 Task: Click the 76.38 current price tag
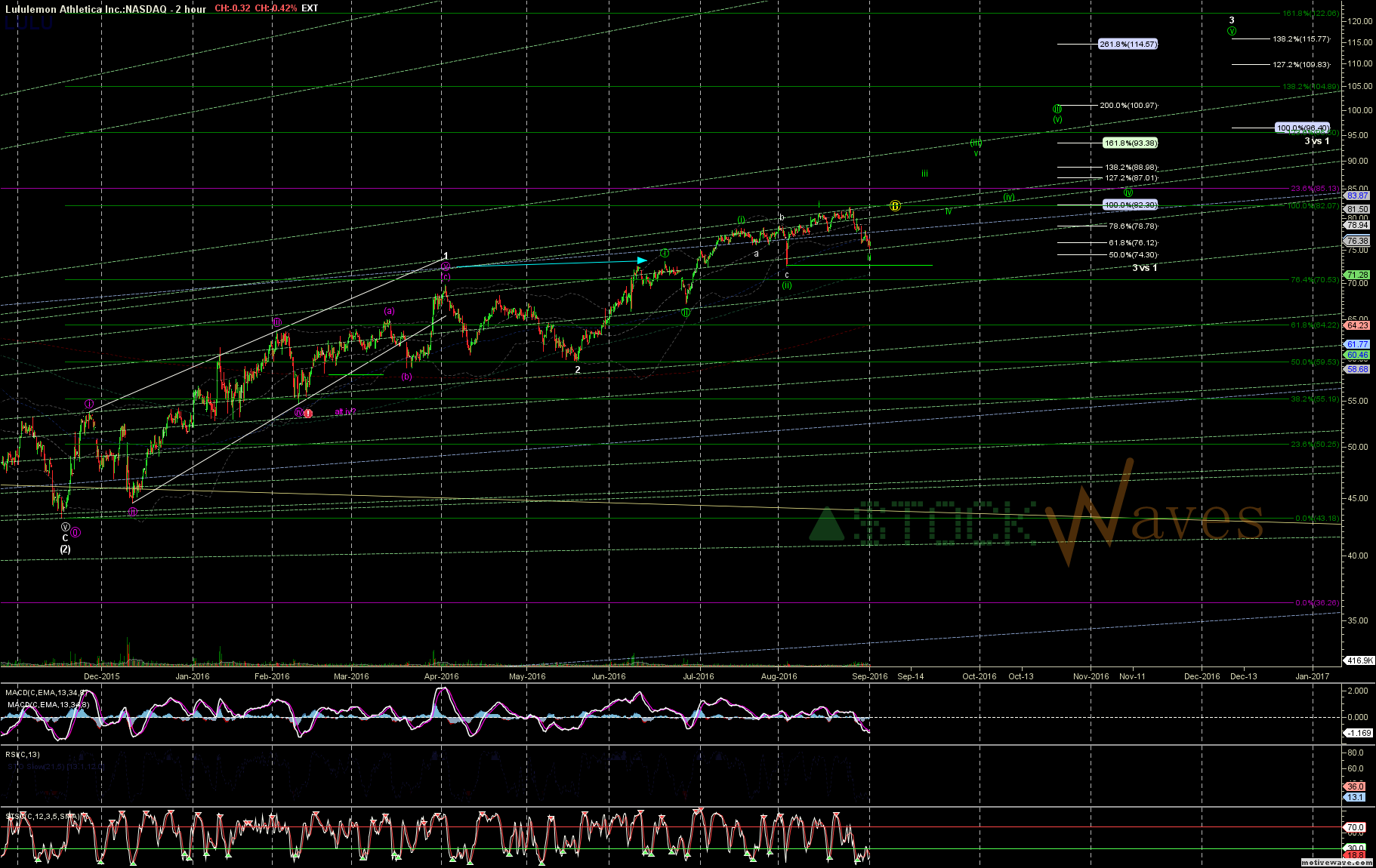click(x=1357, y=241)
